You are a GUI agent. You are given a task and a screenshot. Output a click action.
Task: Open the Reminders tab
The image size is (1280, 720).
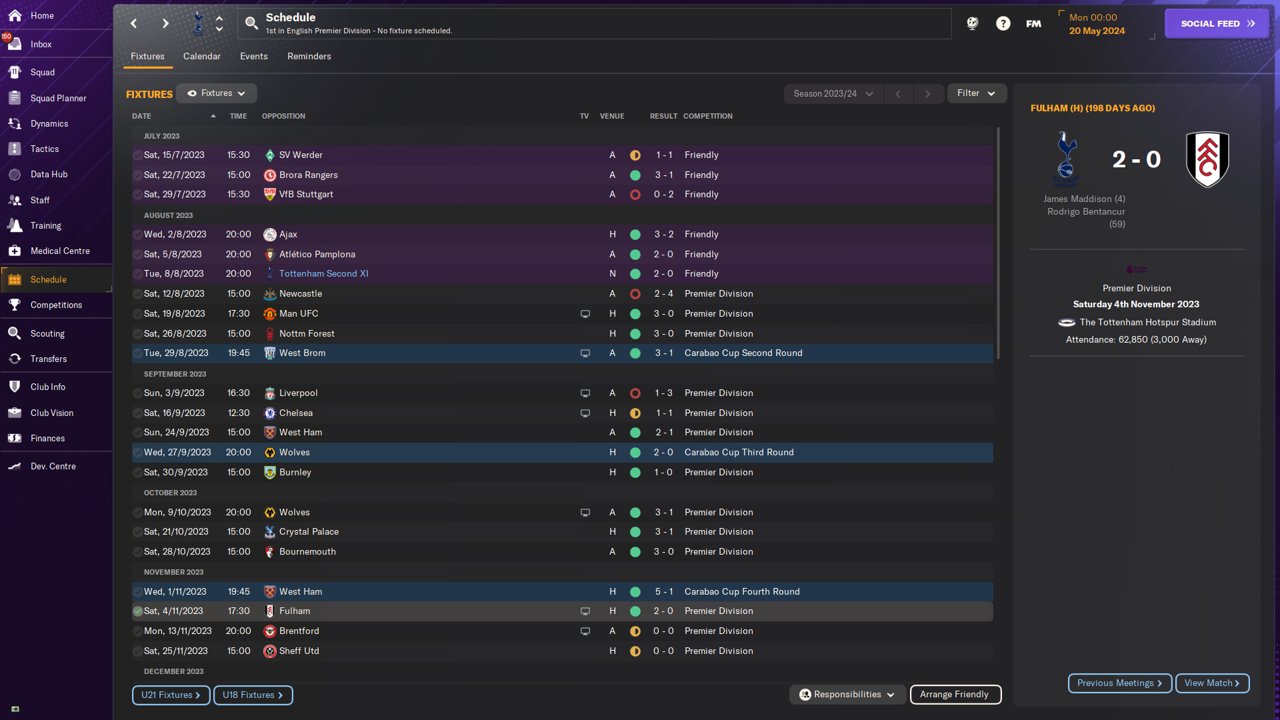tap(309, 56)
